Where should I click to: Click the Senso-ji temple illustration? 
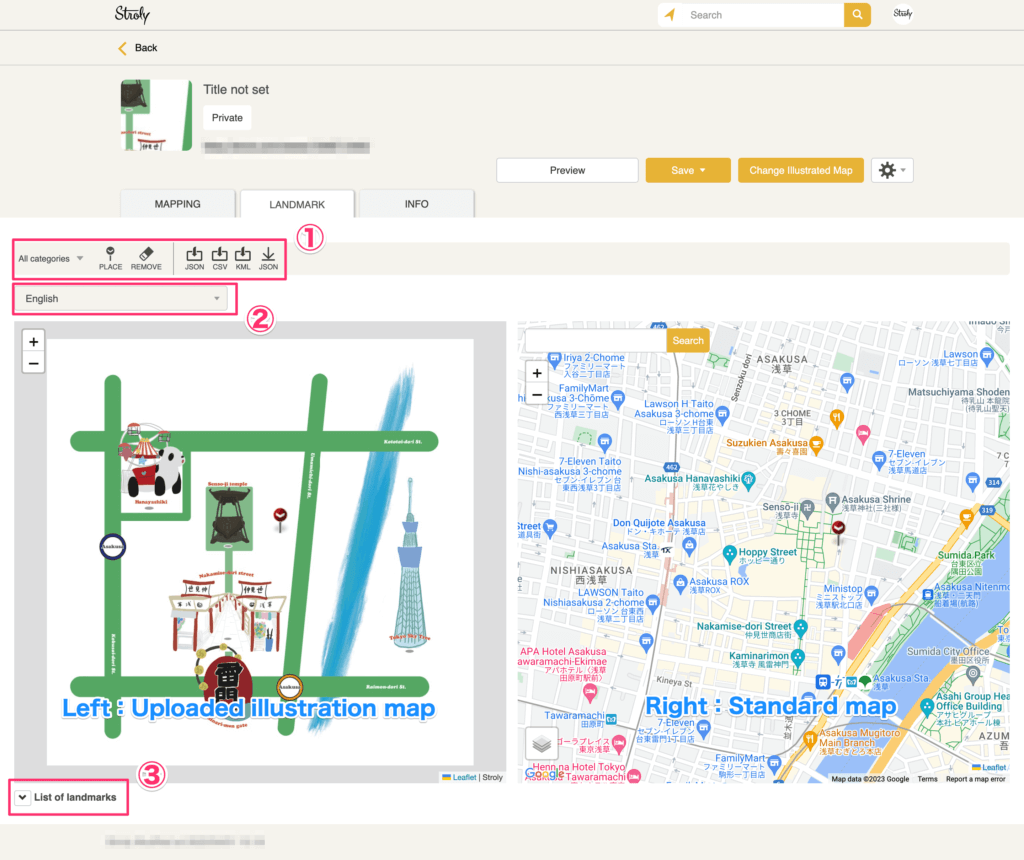tap(228, 517)
